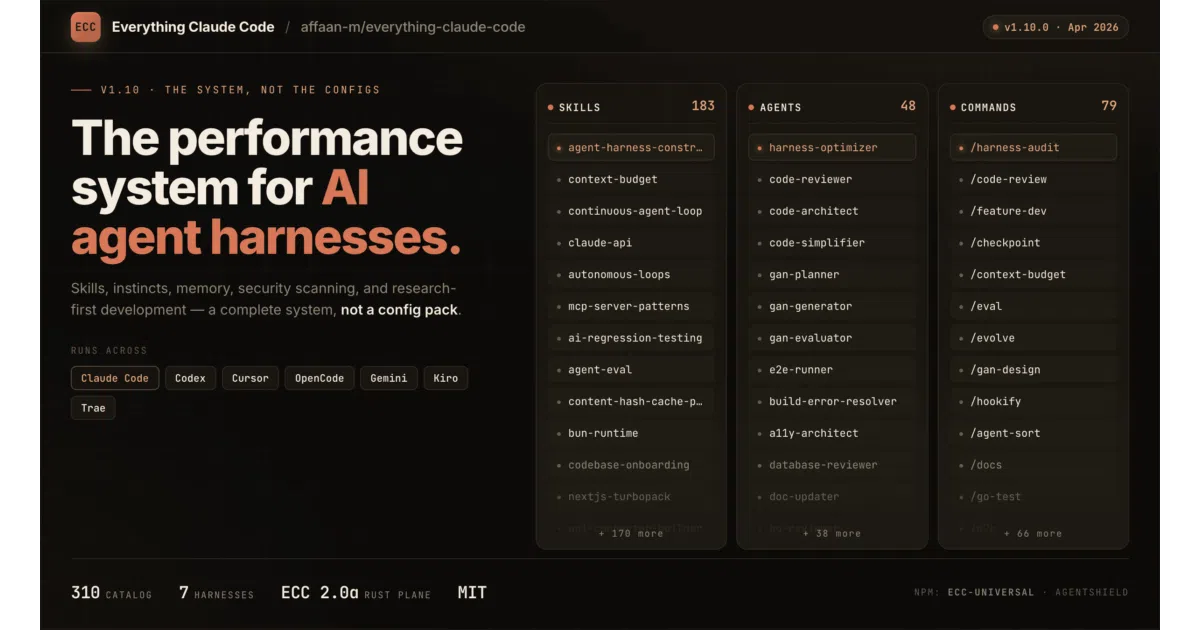Select the context-budget skill row
Screen dimensions: 1200x630
(631, 180)
